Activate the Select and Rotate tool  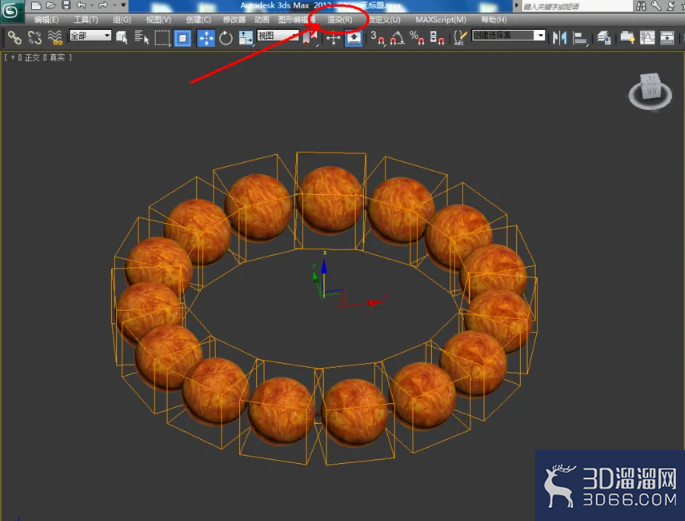click(226, 38)
